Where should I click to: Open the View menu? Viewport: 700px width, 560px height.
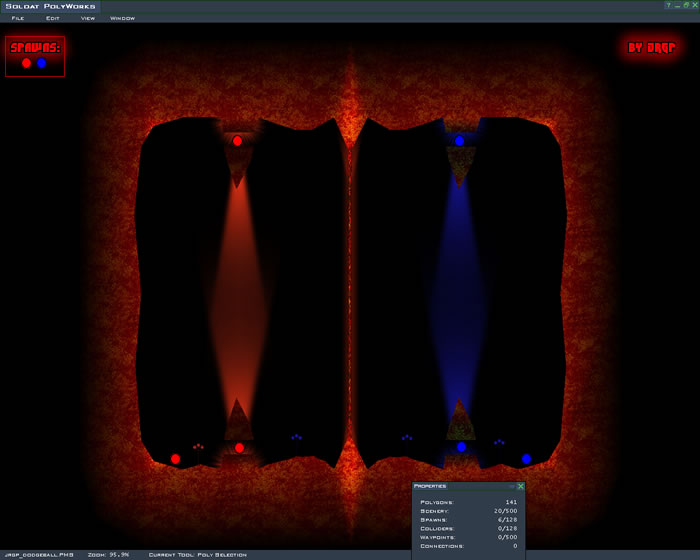click(x=88, y=18)
